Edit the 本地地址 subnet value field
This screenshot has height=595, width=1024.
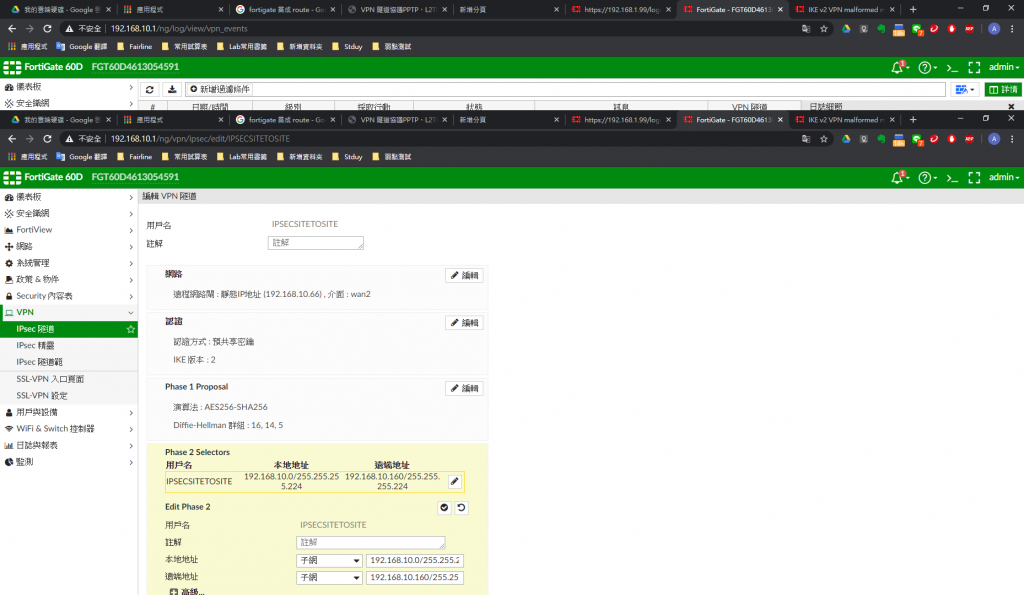point(415,560)
